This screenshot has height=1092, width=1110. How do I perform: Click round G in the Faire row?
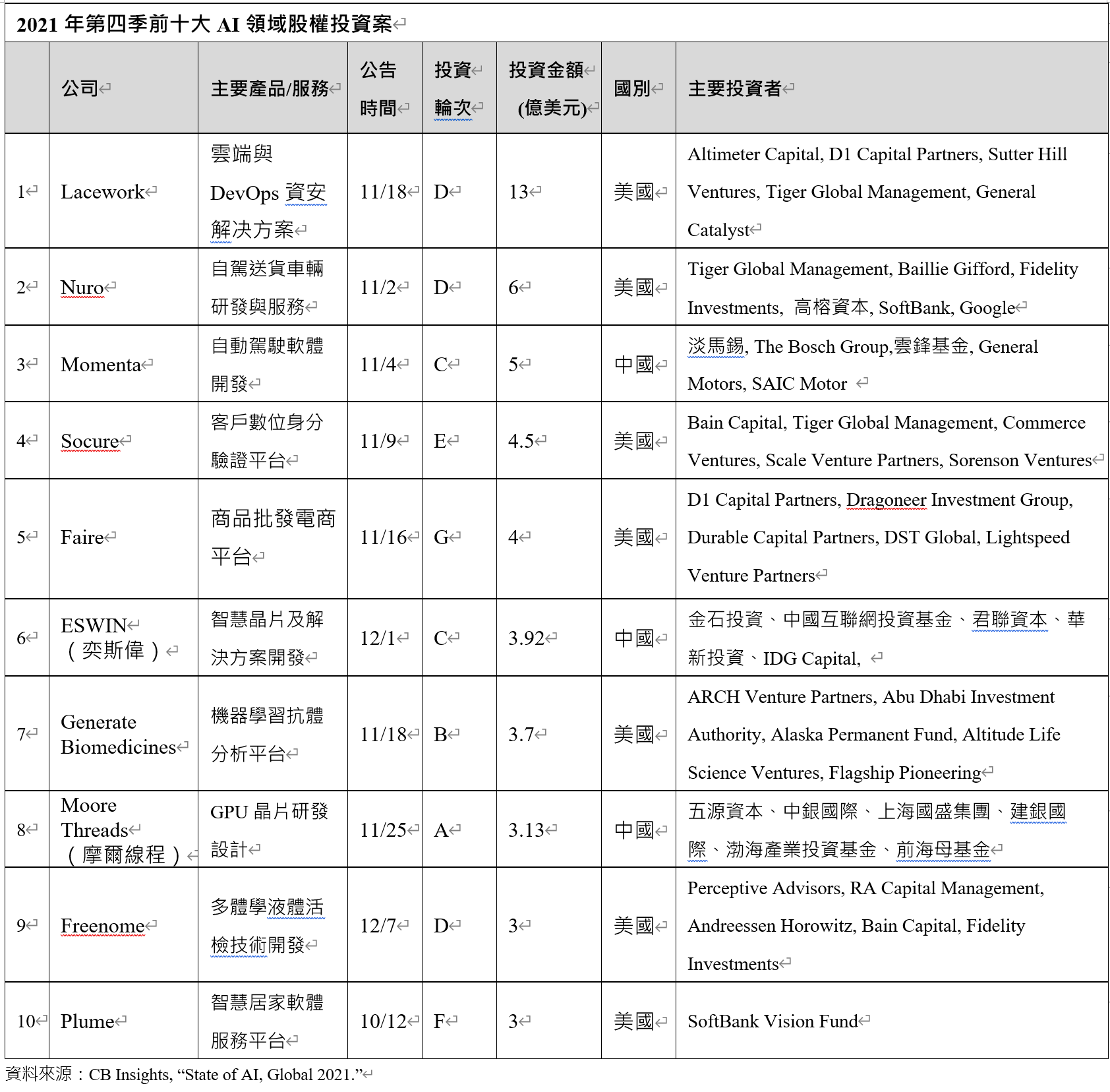click(x=441, y=537)
